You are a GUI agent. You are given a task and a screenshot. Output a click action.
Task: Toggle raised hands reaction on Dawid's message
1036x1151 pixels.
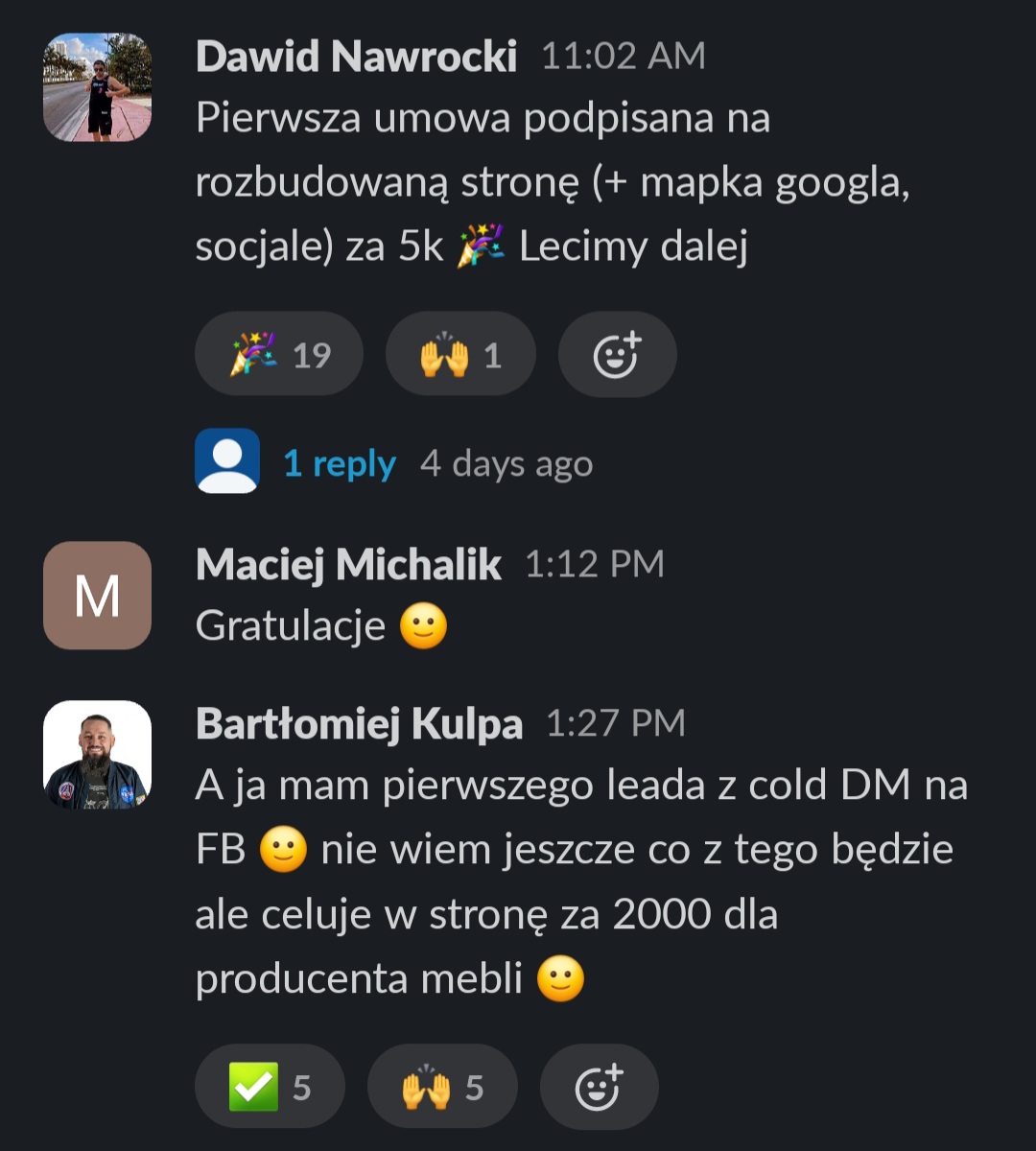click(x=459, y=355)
